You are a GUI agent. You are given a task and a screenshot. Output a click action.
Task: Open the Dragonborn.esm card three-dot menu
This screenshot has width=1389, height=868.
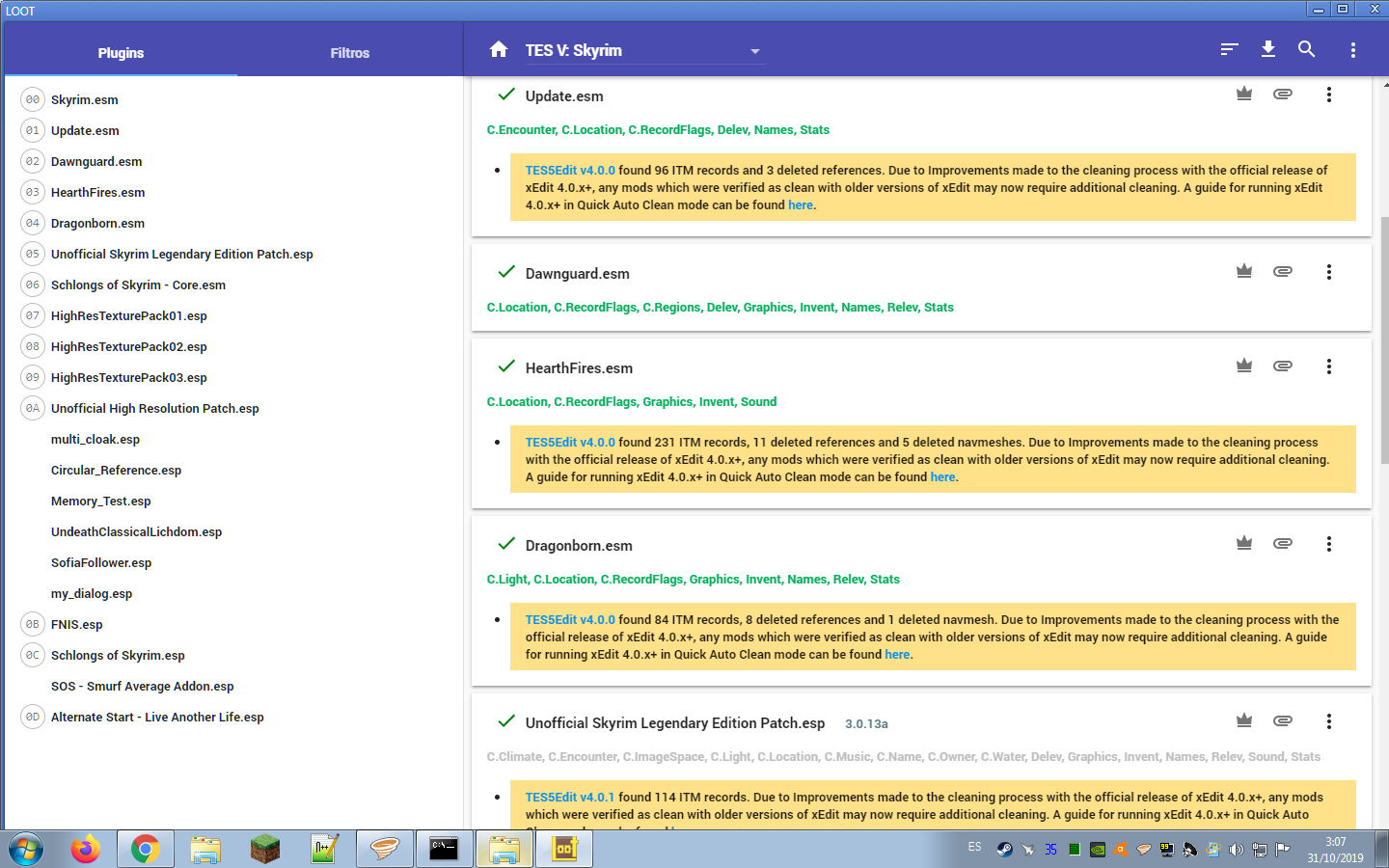(x=1329, y=544)
